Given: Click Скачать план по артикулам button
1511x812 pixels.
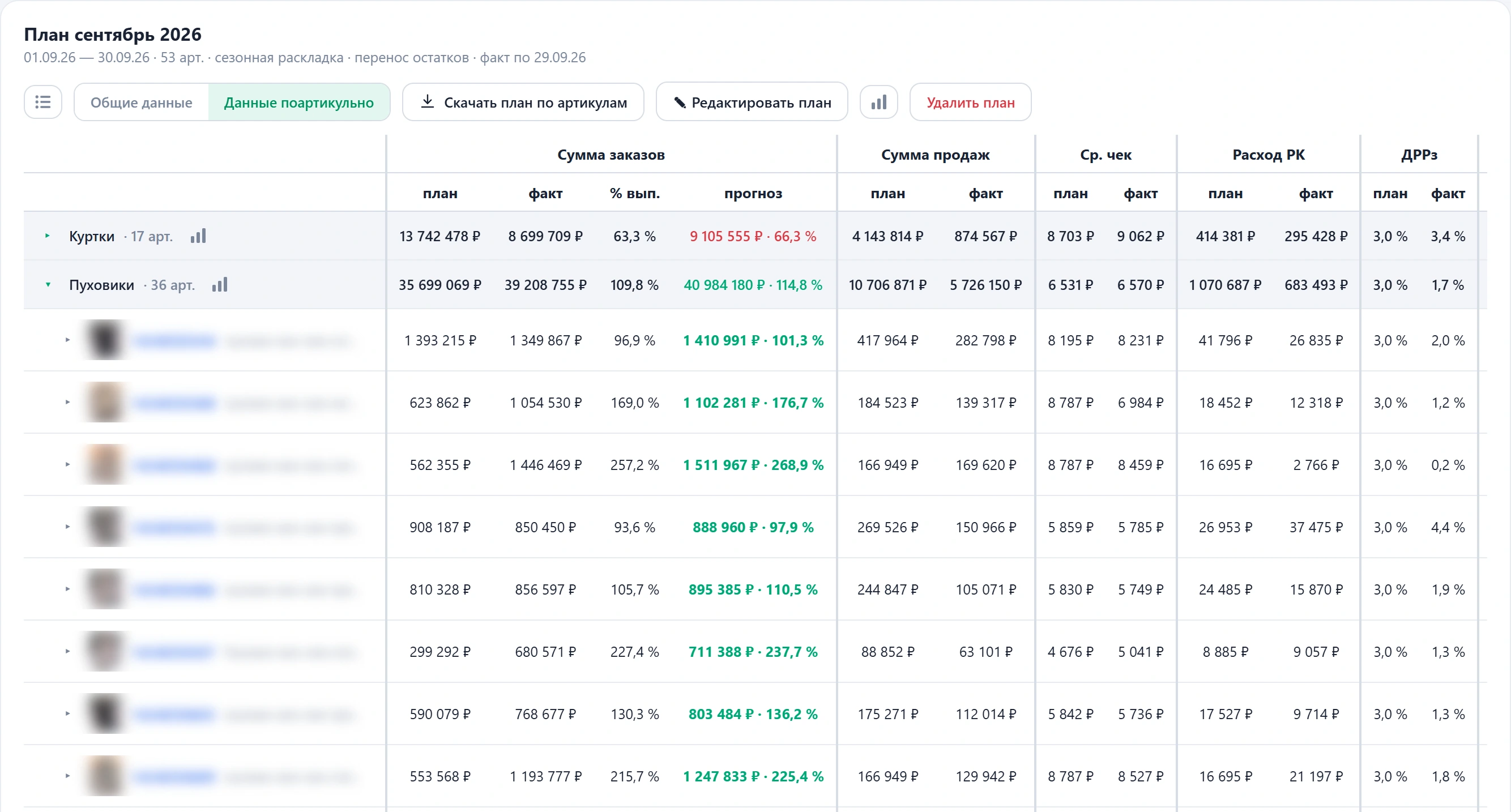Looking at the screenshot, I should click(x=523, y=102).
